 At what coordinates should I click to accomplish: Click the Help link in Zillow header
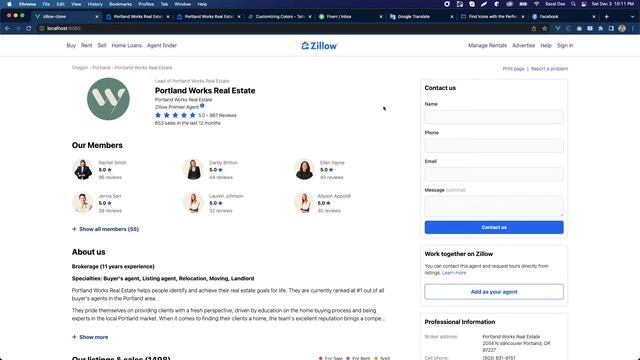pos(546,46)
